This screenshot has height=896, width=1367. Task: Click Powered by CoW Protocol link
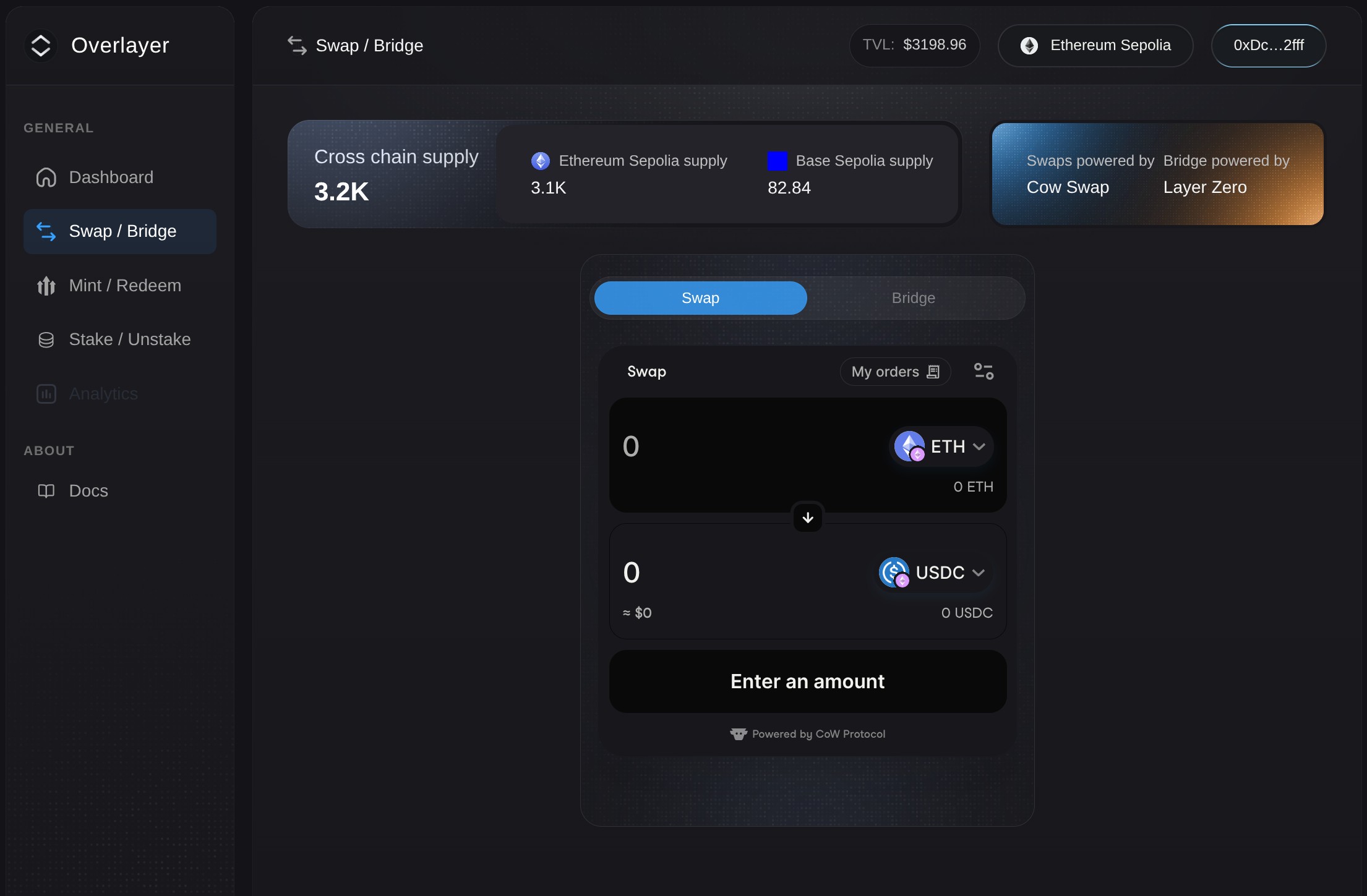808,734
